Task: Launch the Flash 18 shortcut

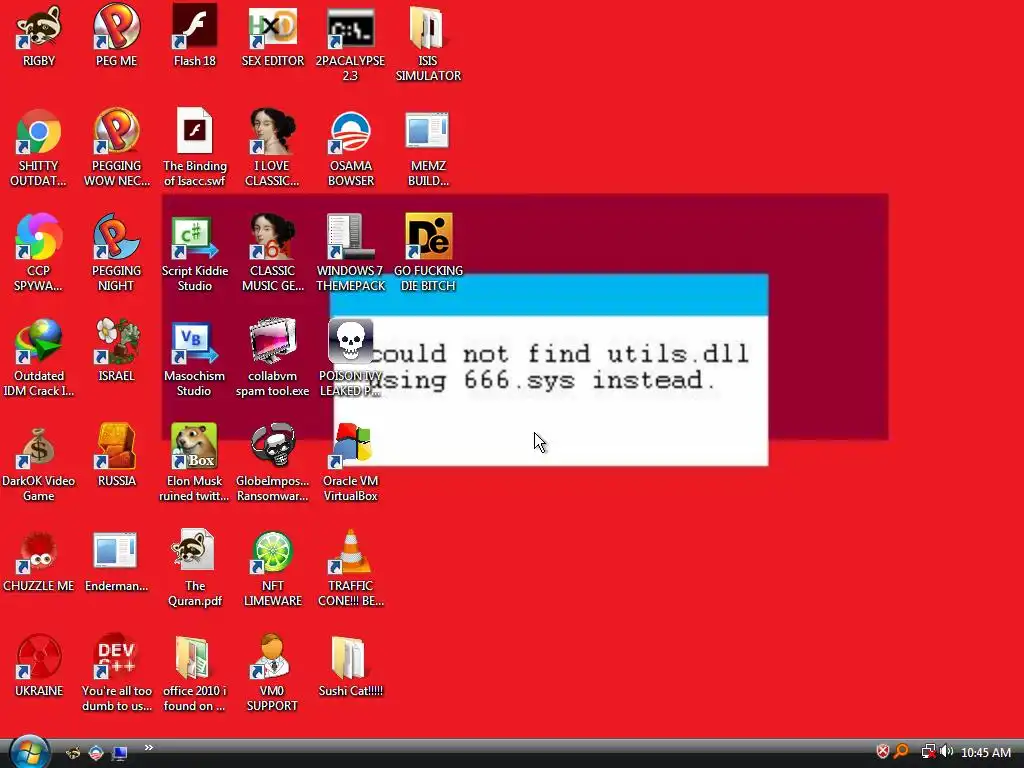Action: 195,27
